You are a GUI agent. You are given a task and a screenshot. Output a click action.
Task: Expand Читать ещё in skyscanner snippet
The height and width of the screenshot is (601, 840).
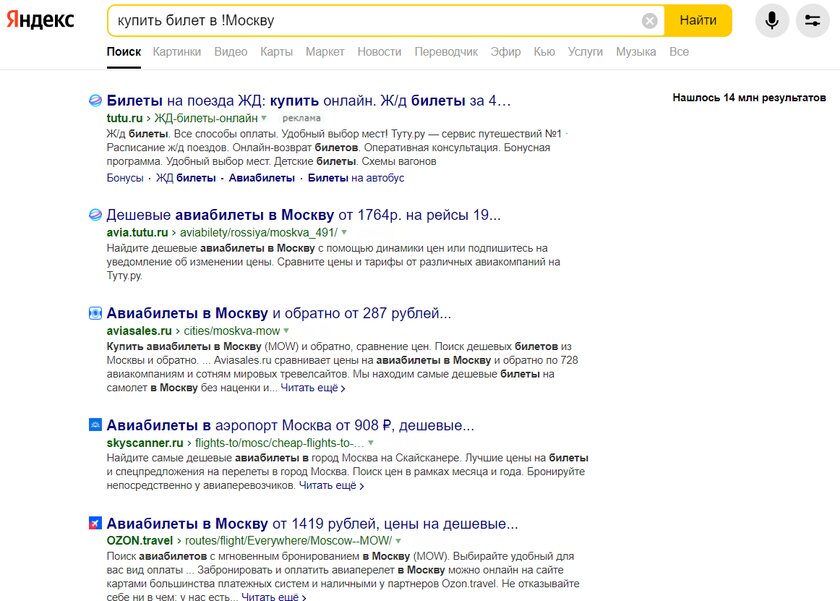pyautogui.click(x=331, y=486)
